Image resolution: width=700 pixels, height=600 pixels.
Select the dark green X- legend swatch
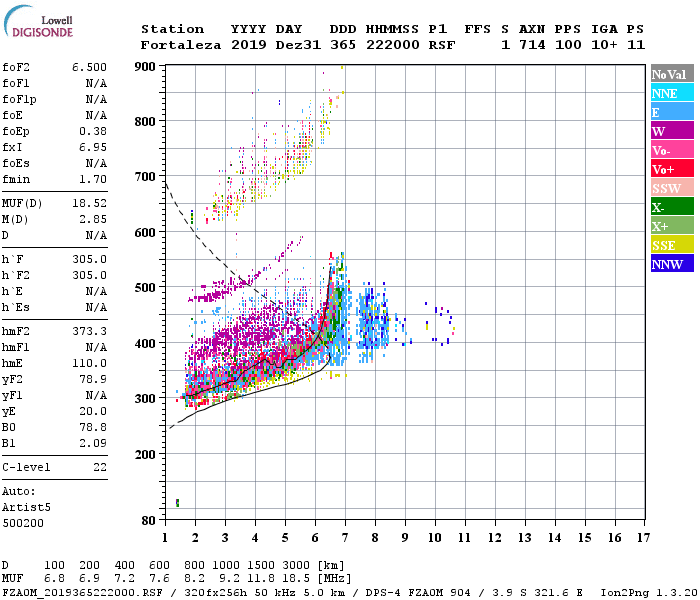672,207
